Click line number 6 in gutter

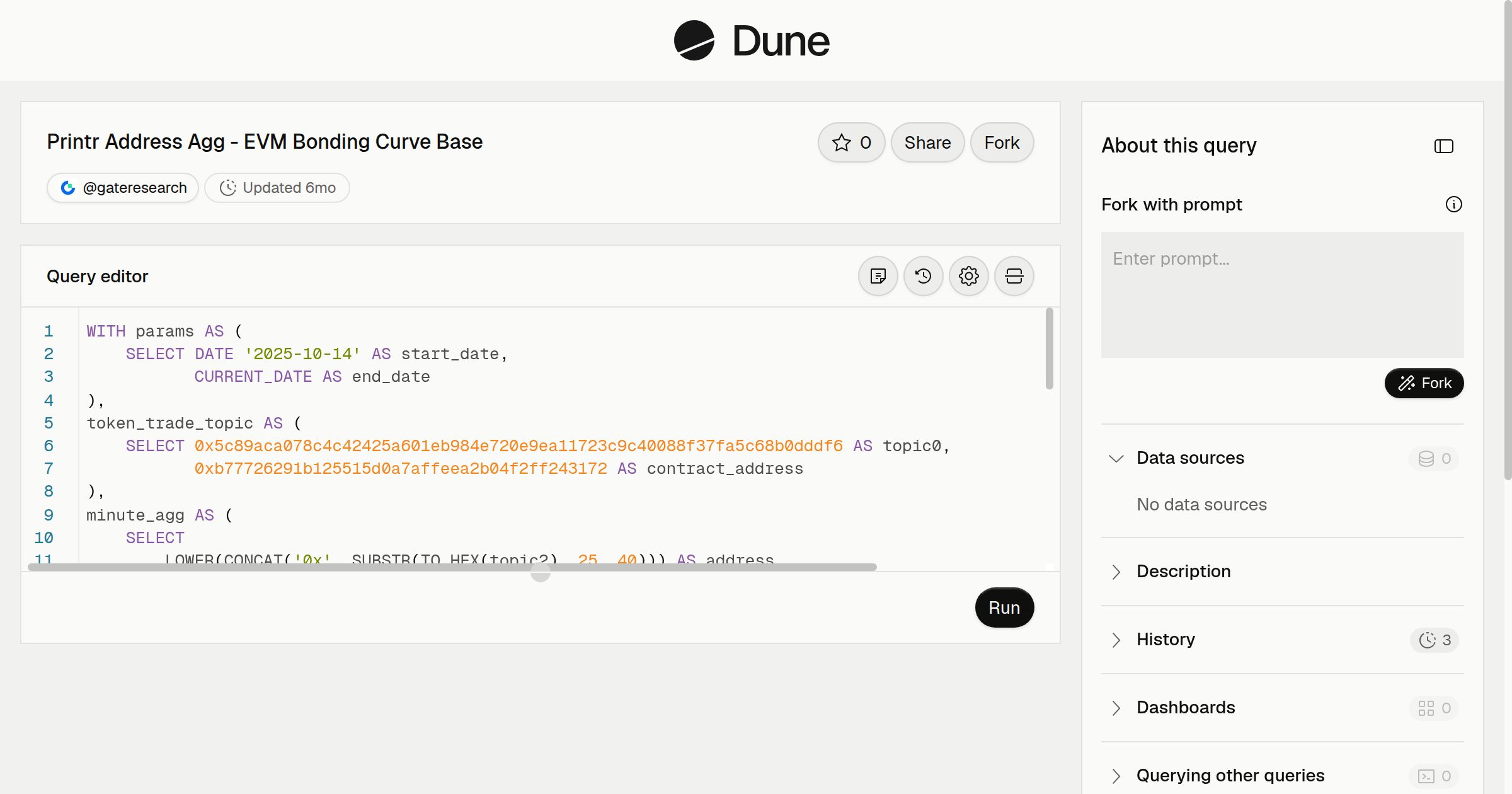tap(49, 446)
